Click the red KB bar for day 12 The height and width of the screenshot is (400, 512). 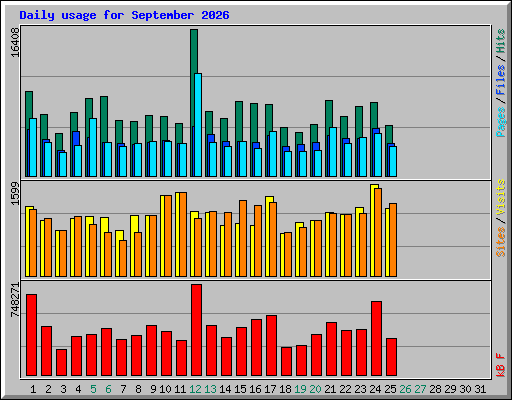tap(196, 330)
